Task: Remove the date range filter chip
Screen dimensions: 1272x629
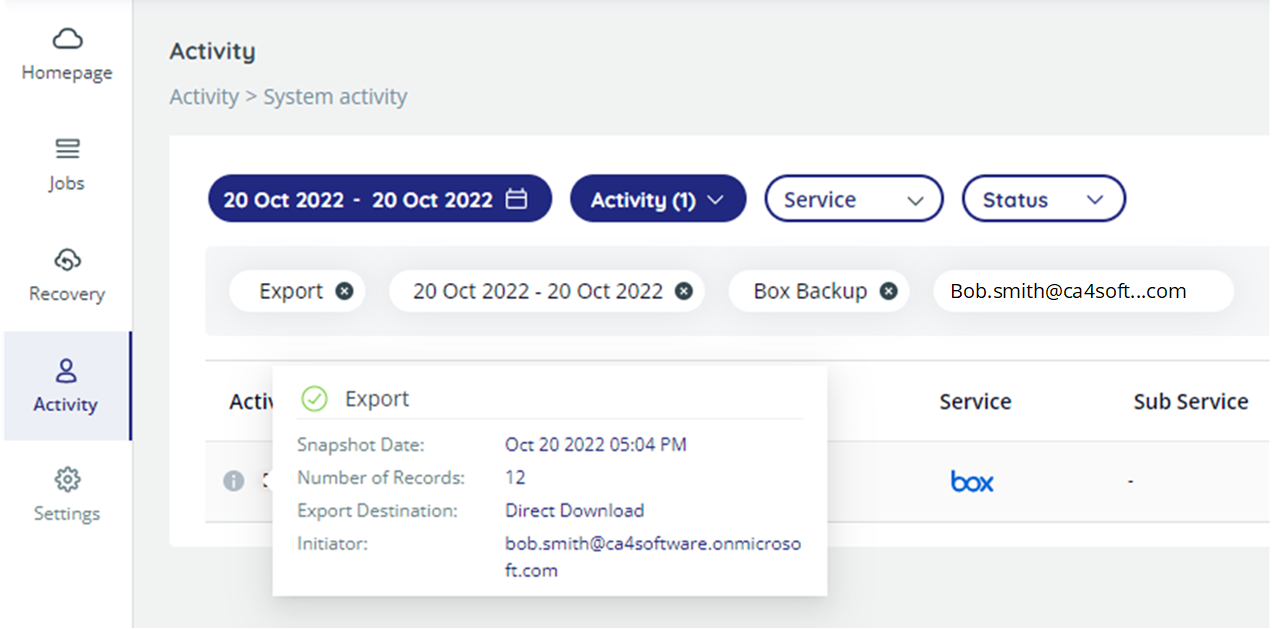Action: [684, 291]
